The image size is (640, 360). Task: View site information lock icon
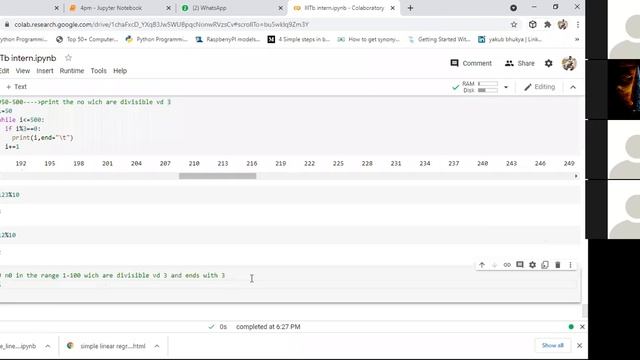point(7,24)
